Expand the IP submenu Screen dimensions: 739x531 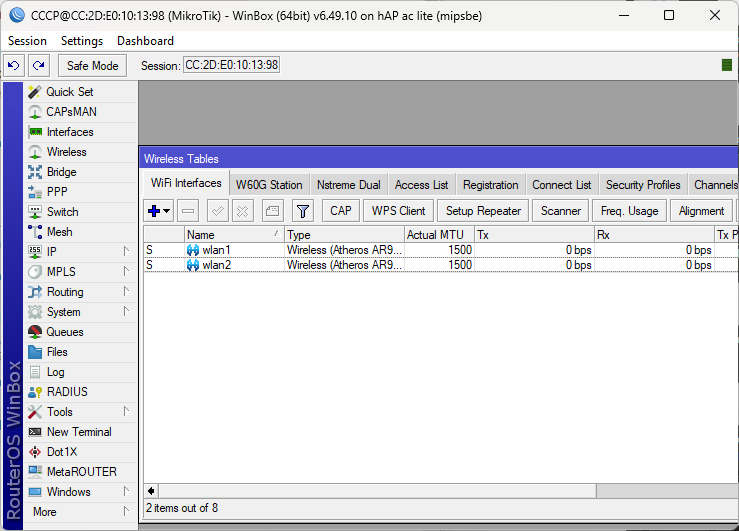(x=81, y=252)
